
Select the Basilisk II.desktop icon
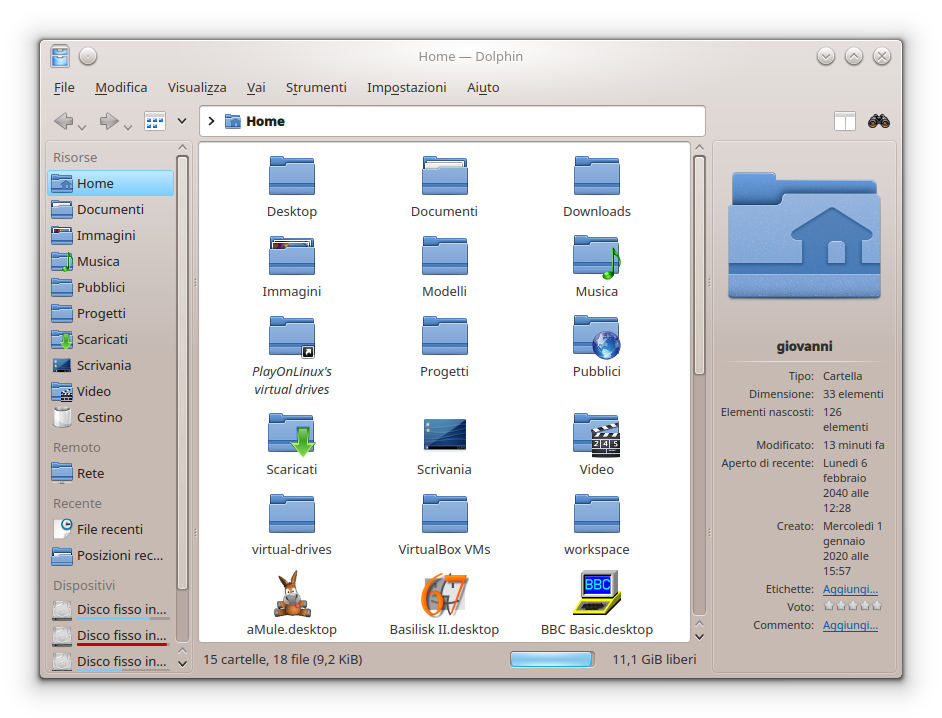tap(444, 594)
